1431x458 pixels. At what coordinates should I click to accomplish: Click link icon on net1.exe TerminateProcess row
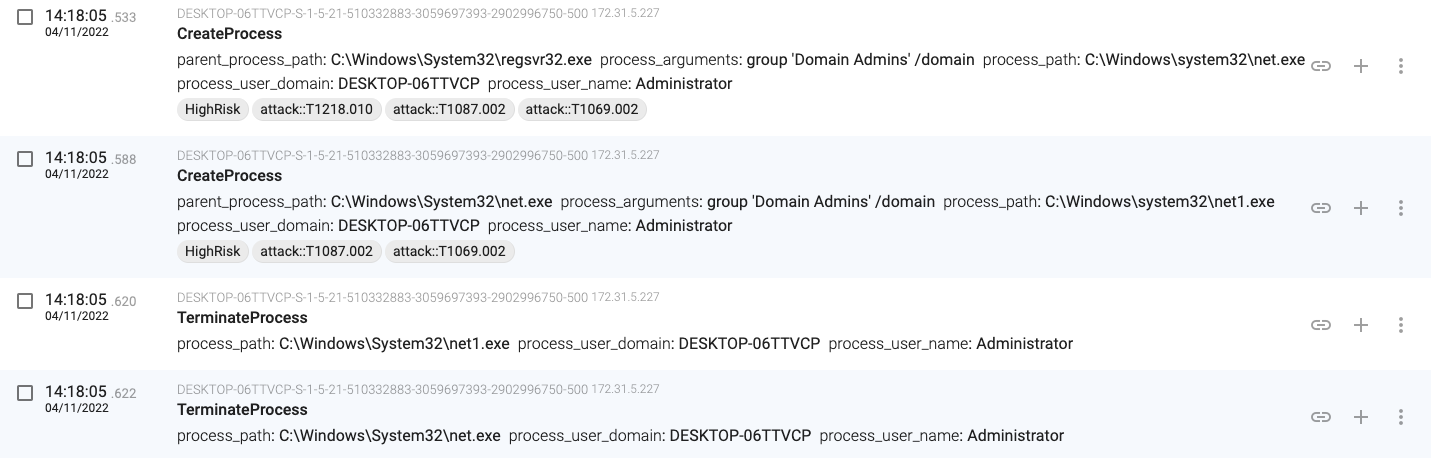click(1321, 325)
